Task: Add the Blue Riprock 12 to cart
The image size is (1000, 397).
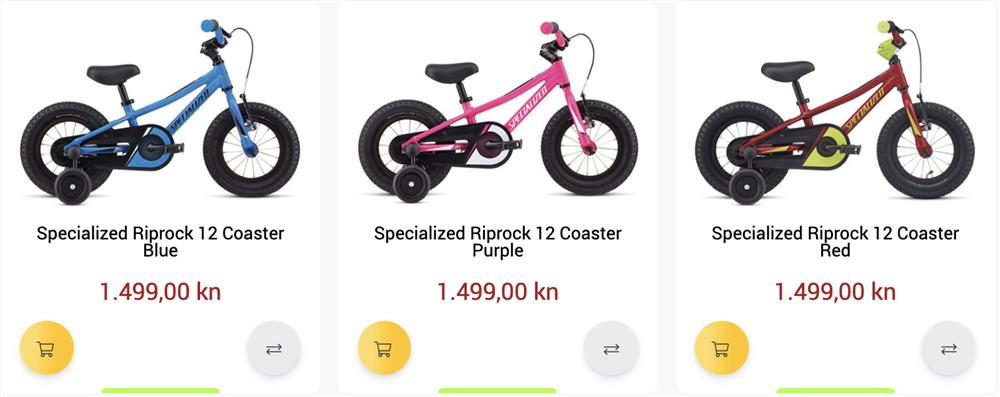Action: (47, 348)
